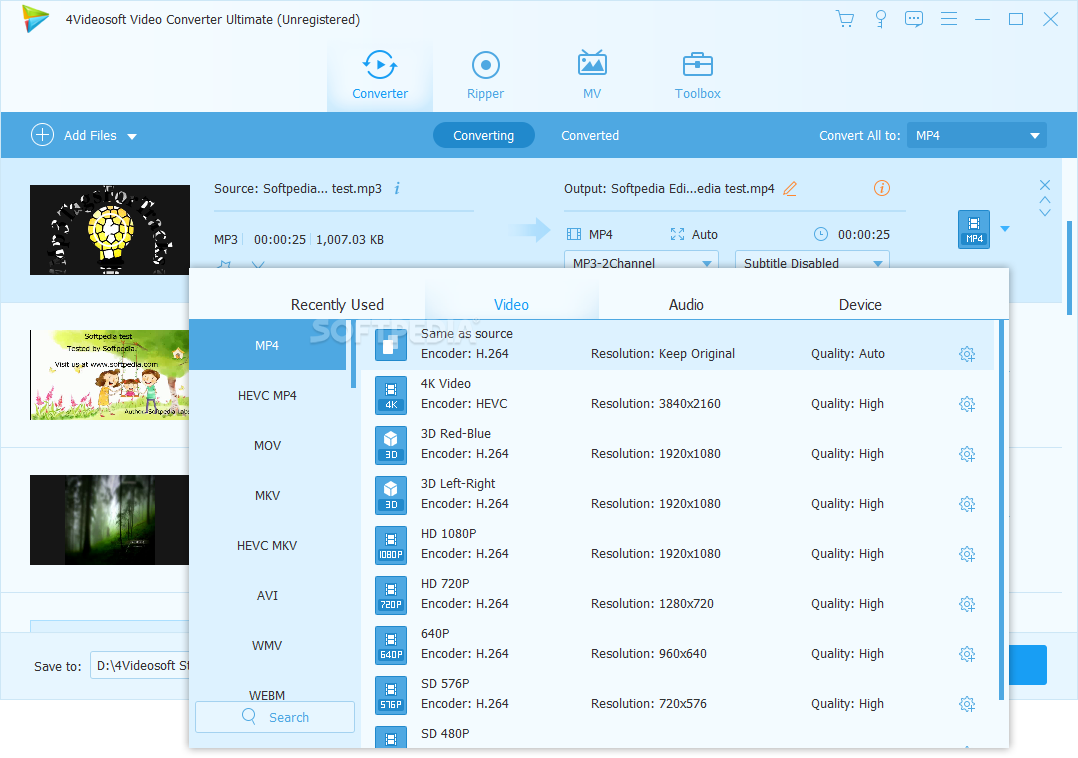Move first file up in the list
Viewport: 1078px width, 758px height.
(1045, 199)
